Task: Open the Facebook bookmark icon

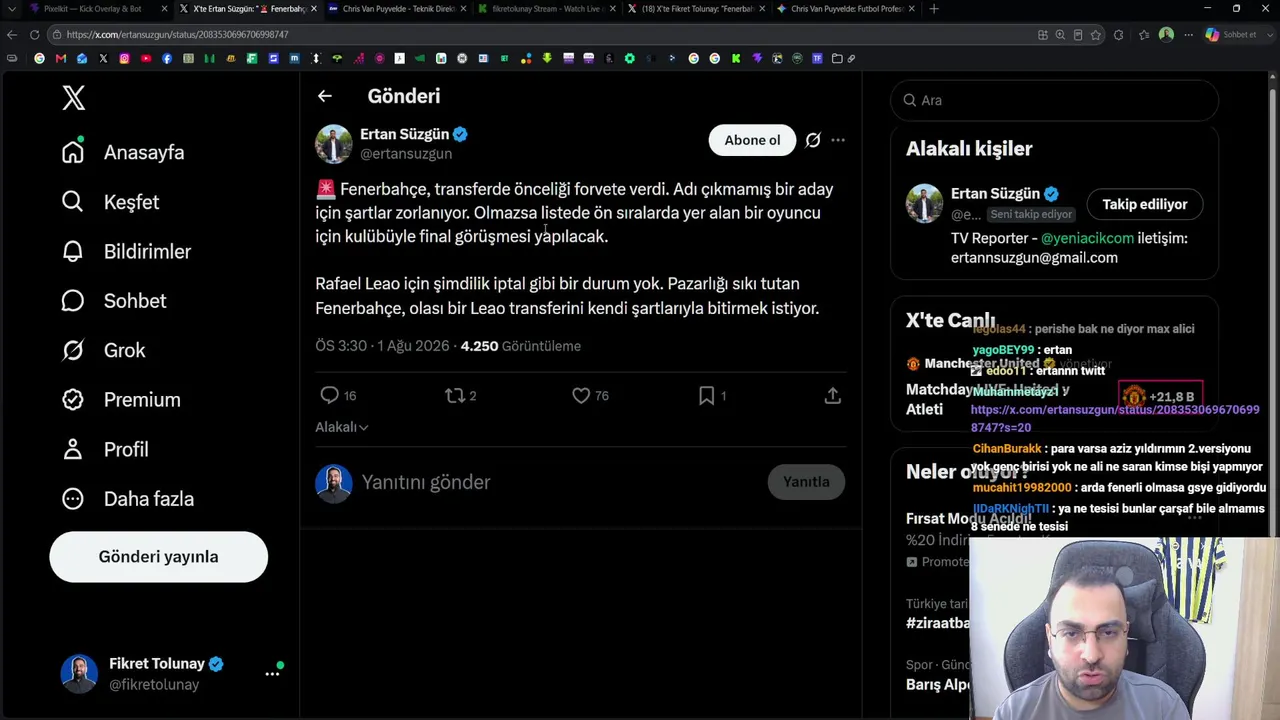Action: coord(166,59)
